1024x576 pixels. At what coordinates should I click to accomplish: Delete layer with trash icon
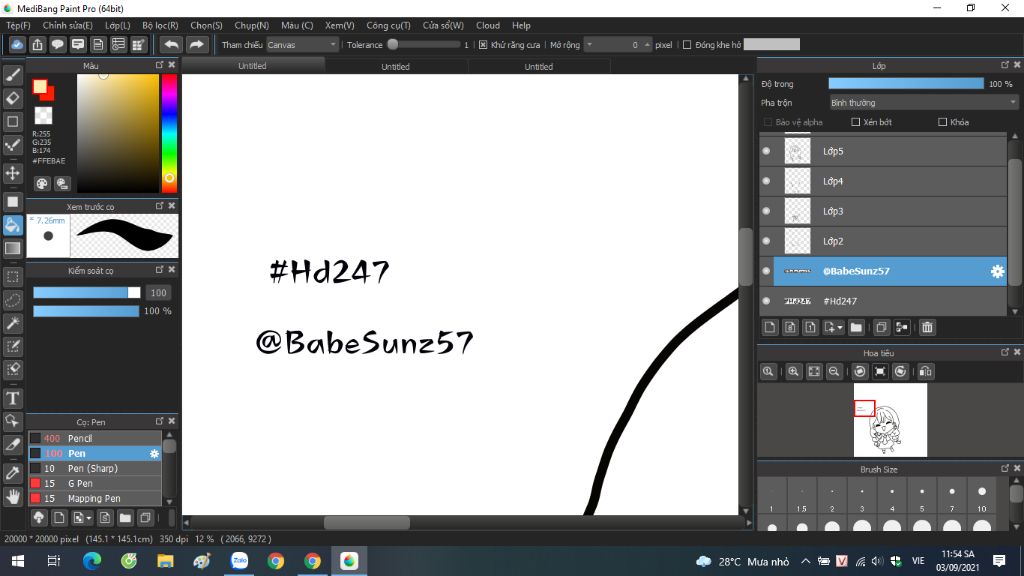(927, 327)
